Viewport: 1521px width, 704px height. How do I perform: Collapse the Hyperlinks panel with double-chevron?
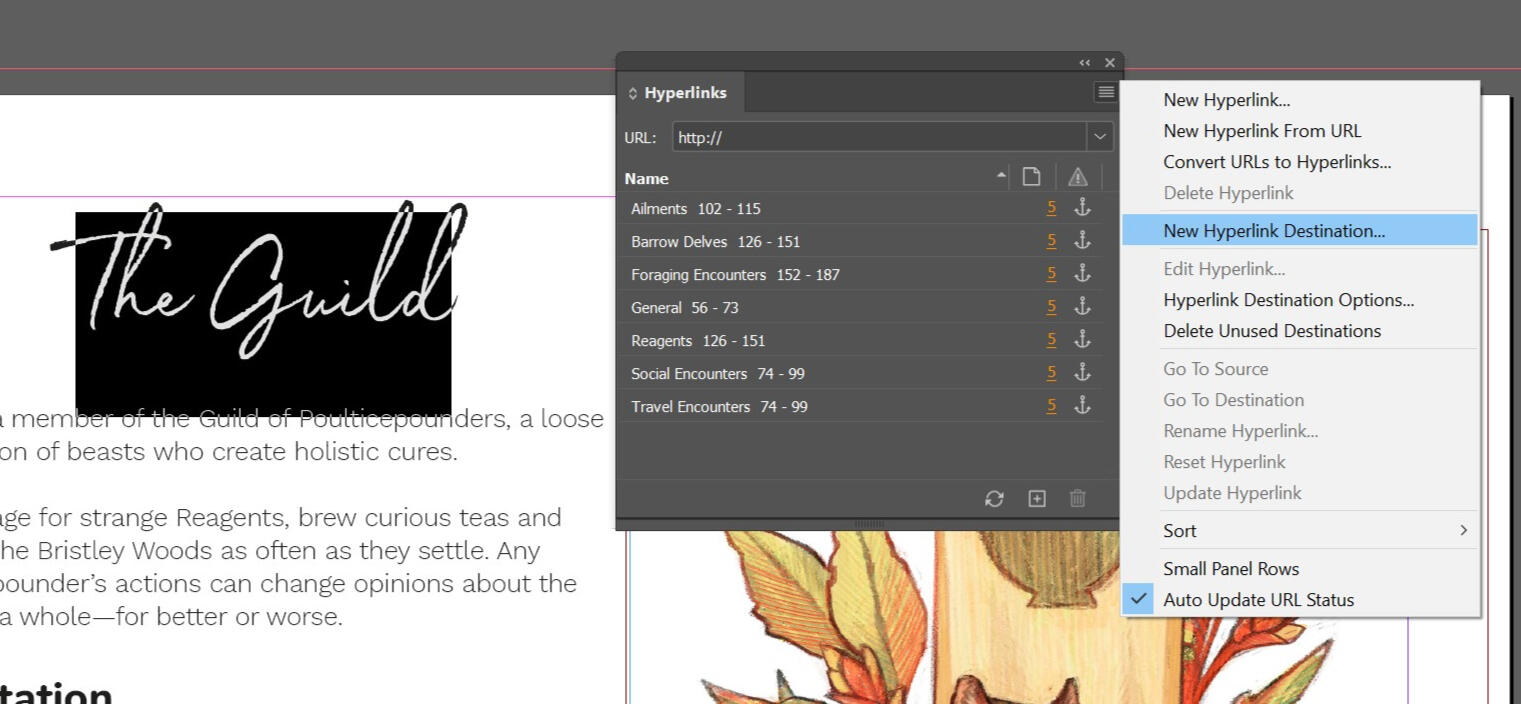tap(1084, 62)
